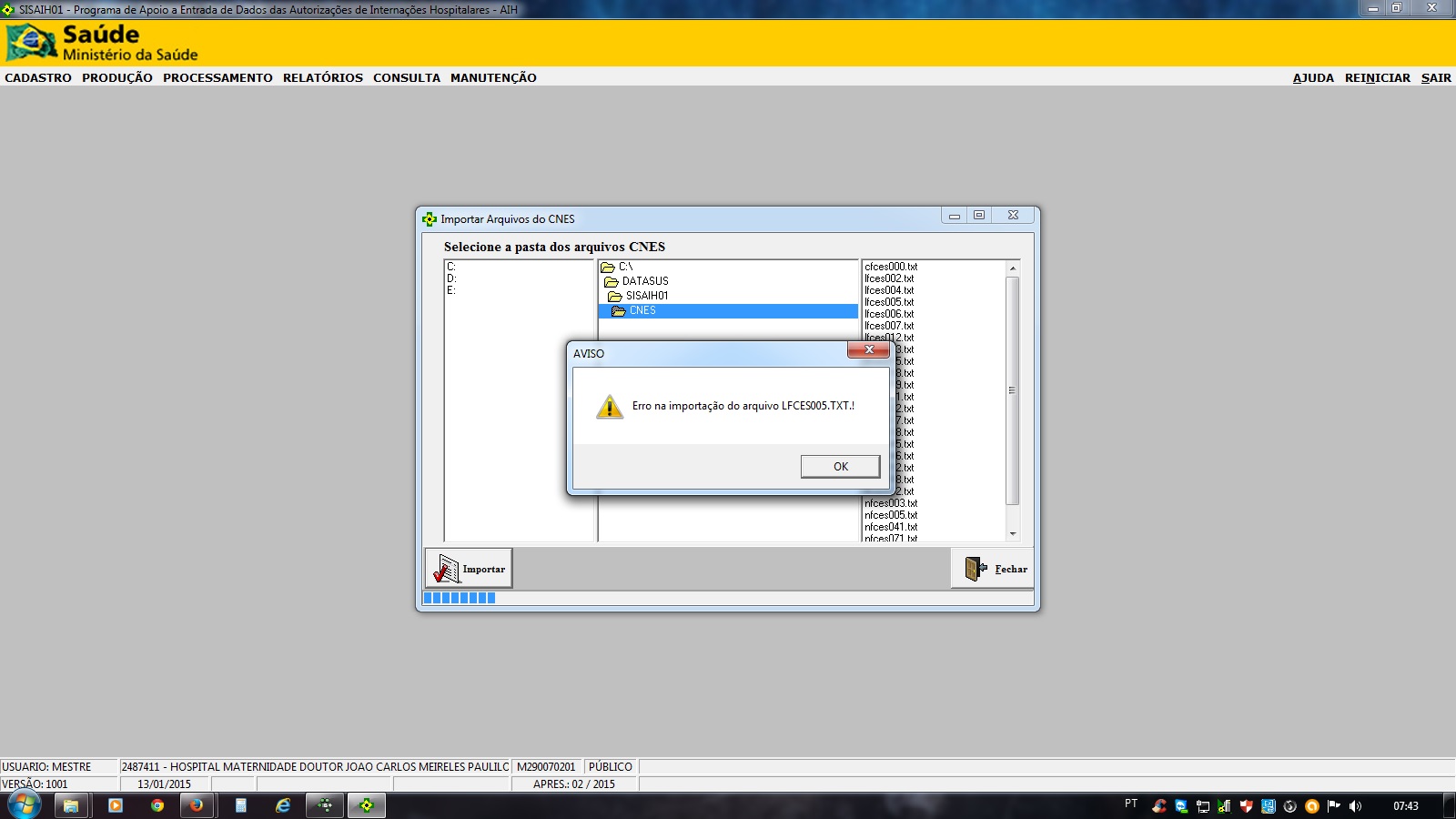Launch Internet Explorer from the taskbar
The image size is (1456, 819).
point(283,805)
